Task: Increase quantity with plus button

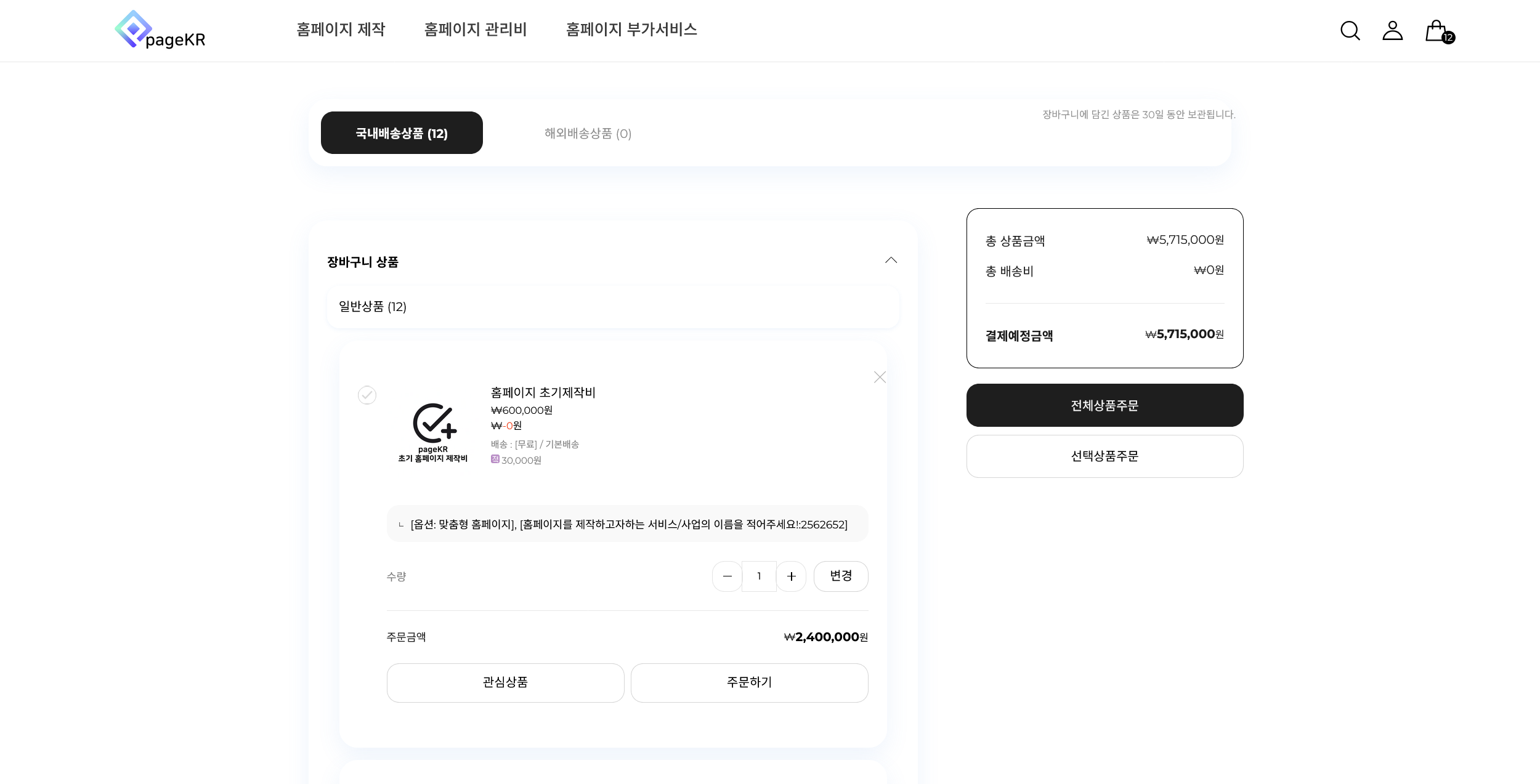Action: pyautogui.click(x=792, y=576)
